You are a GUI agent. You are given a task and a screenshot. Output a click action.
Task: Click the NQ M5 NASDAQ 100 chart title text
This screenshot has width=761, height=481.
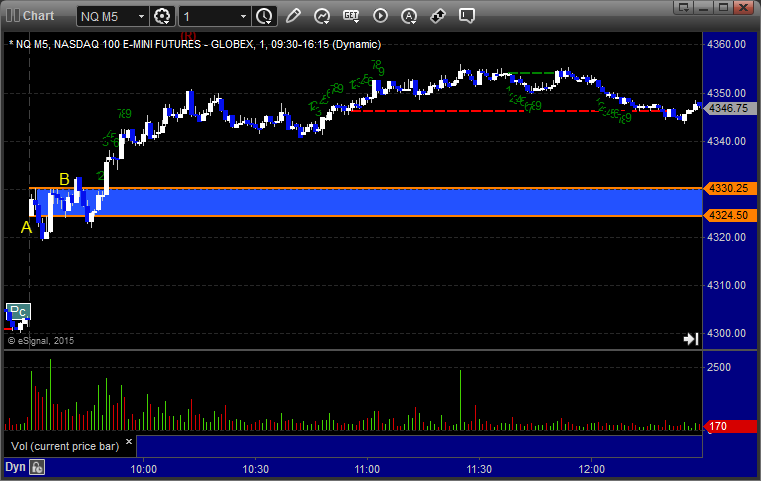195,44
